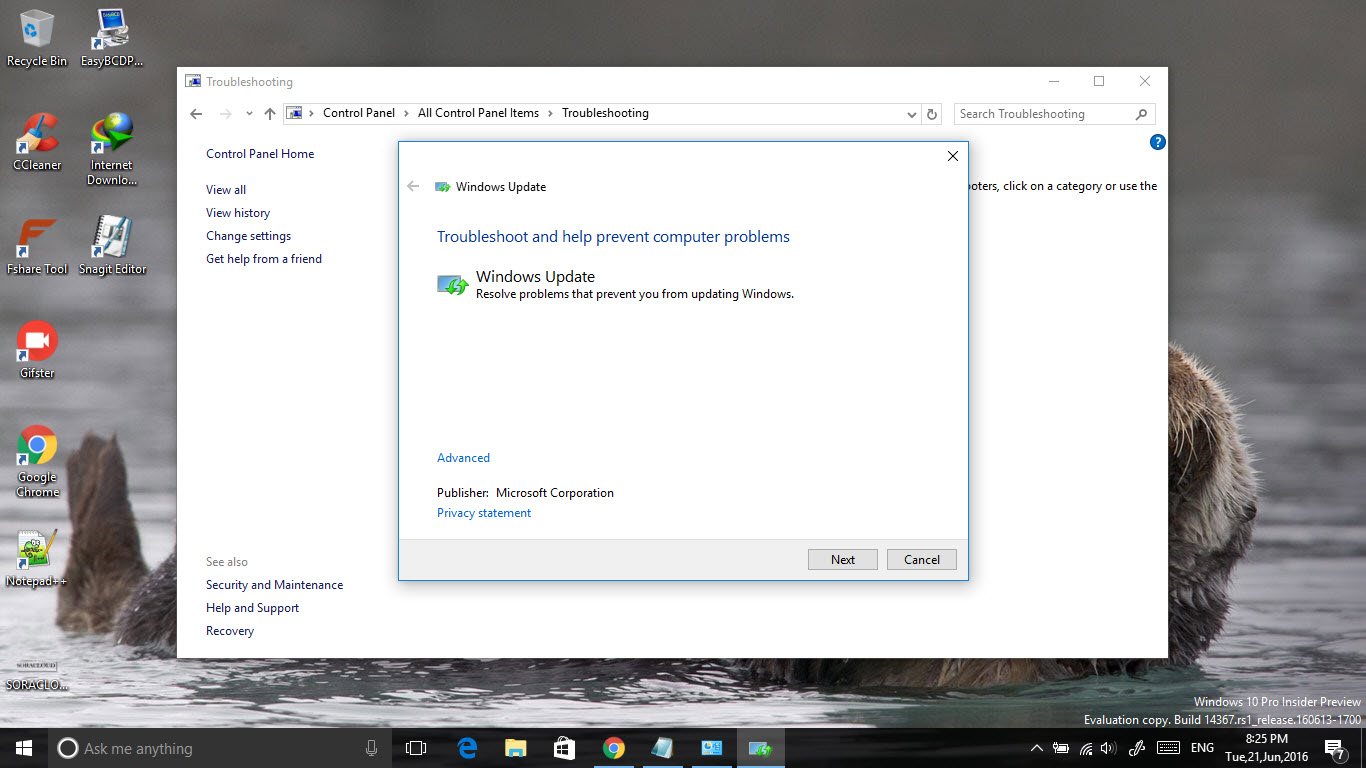Open Action Center notifications icon
The width and height of the screenshot is (1366, 768).
[1334, 748]
